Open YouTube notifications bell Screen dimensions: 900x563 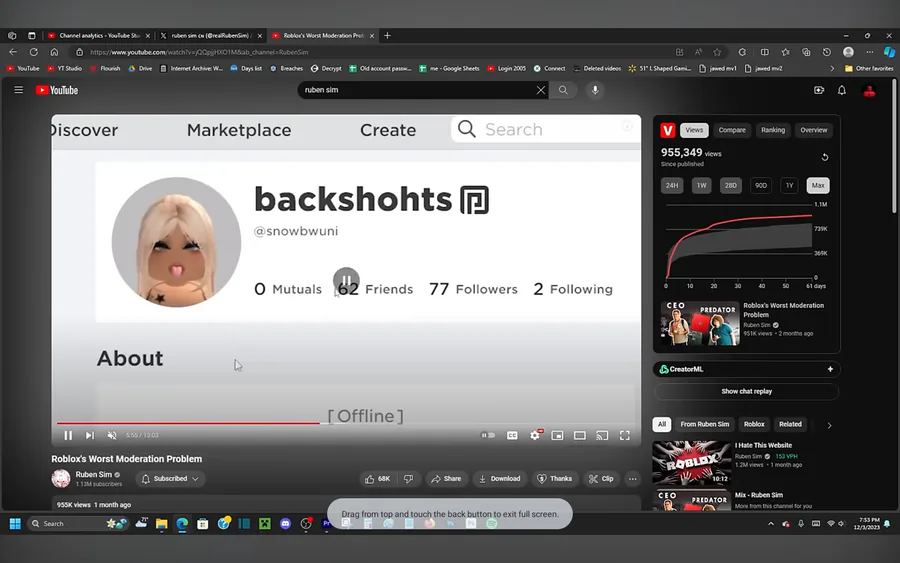[841, 90]
